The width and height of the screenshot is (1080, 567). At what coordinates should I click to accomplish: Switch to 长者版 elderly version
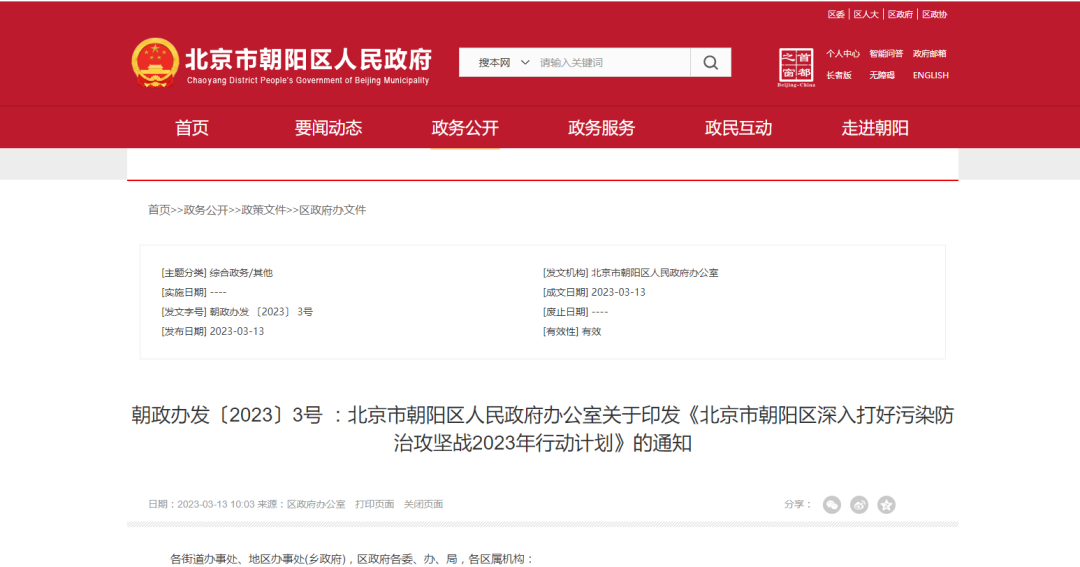click(x=839, y=75)
